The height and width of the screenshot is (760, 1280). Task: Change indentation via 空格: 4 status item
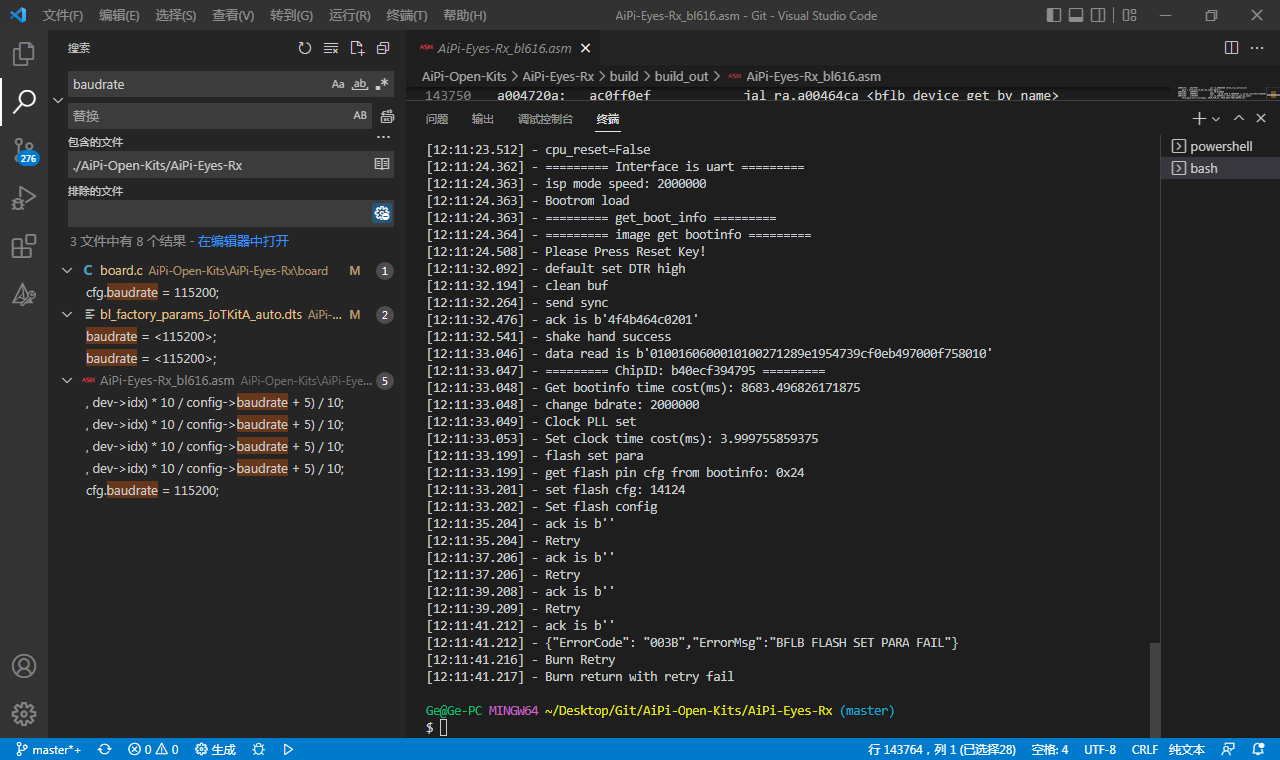click(x=1050, y=749)
